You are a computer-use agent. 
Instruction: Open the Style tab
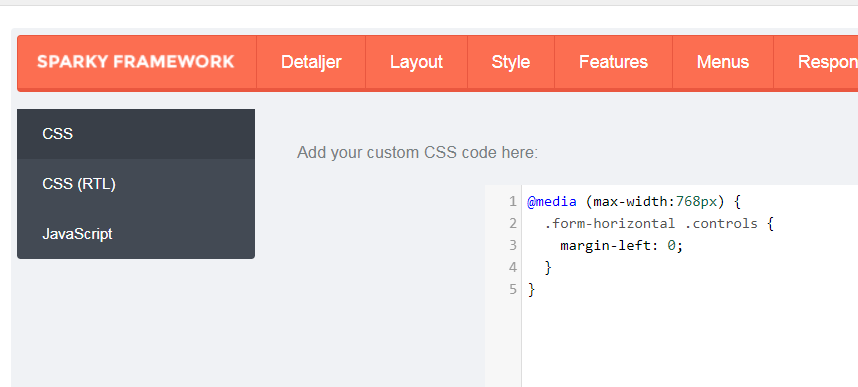click(x=511, y=62)
